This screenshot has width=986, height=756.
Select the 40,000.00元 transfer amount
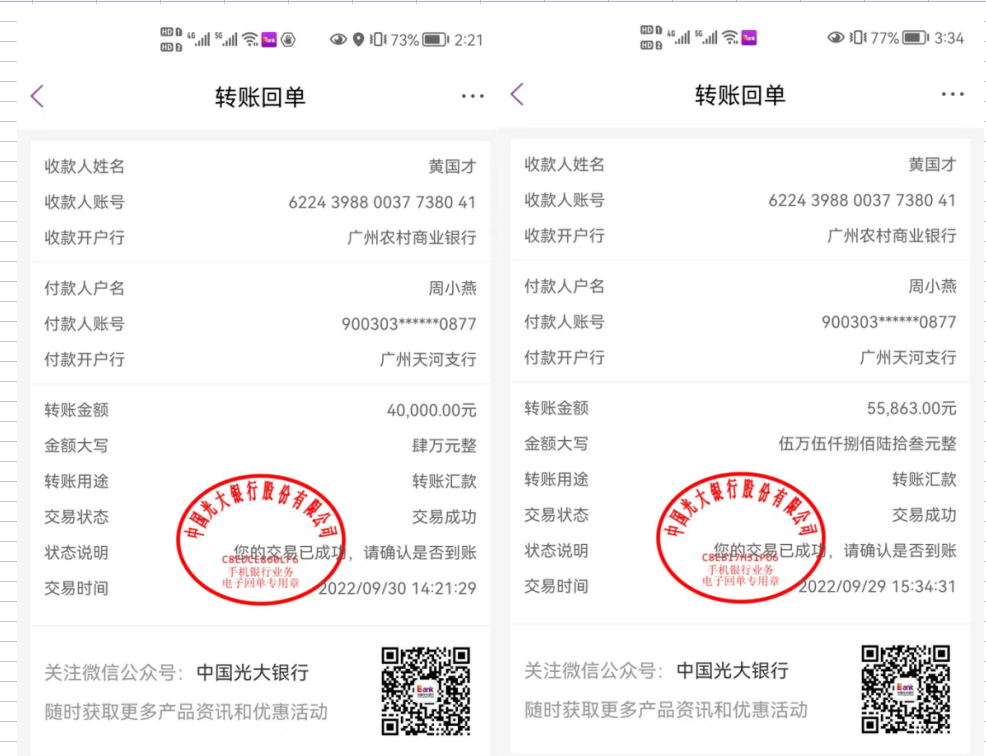coord(431,410)
